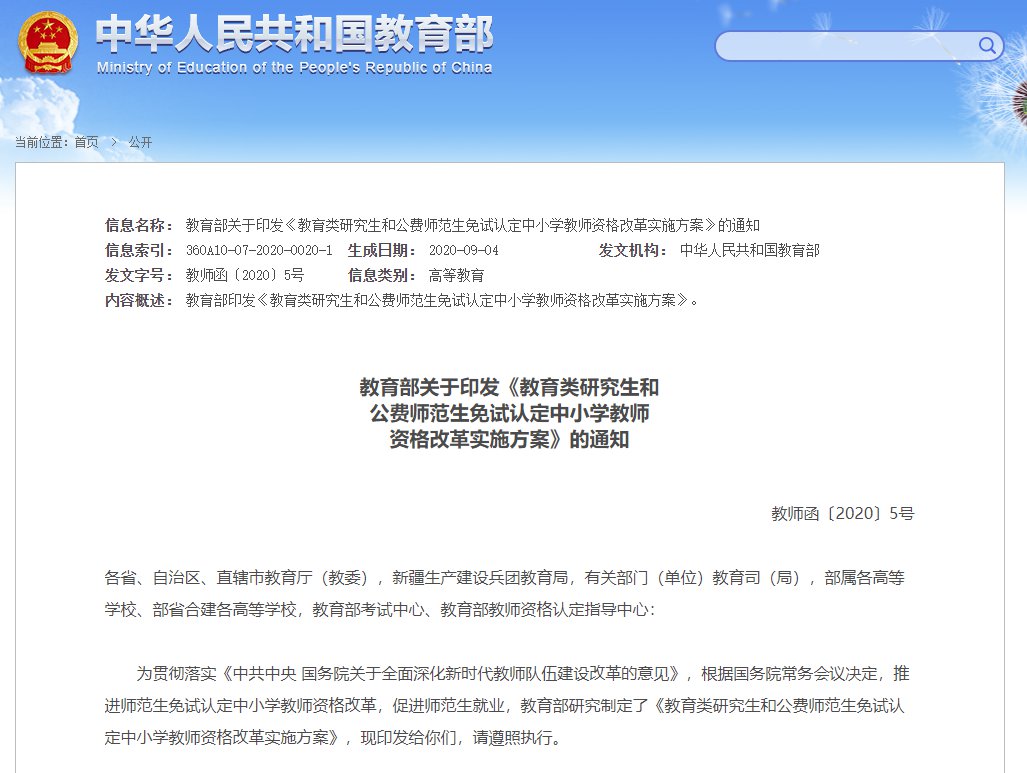
Task: Select the 内容概述 summary text
Action: pyautogui.click(x=443, y=300)
